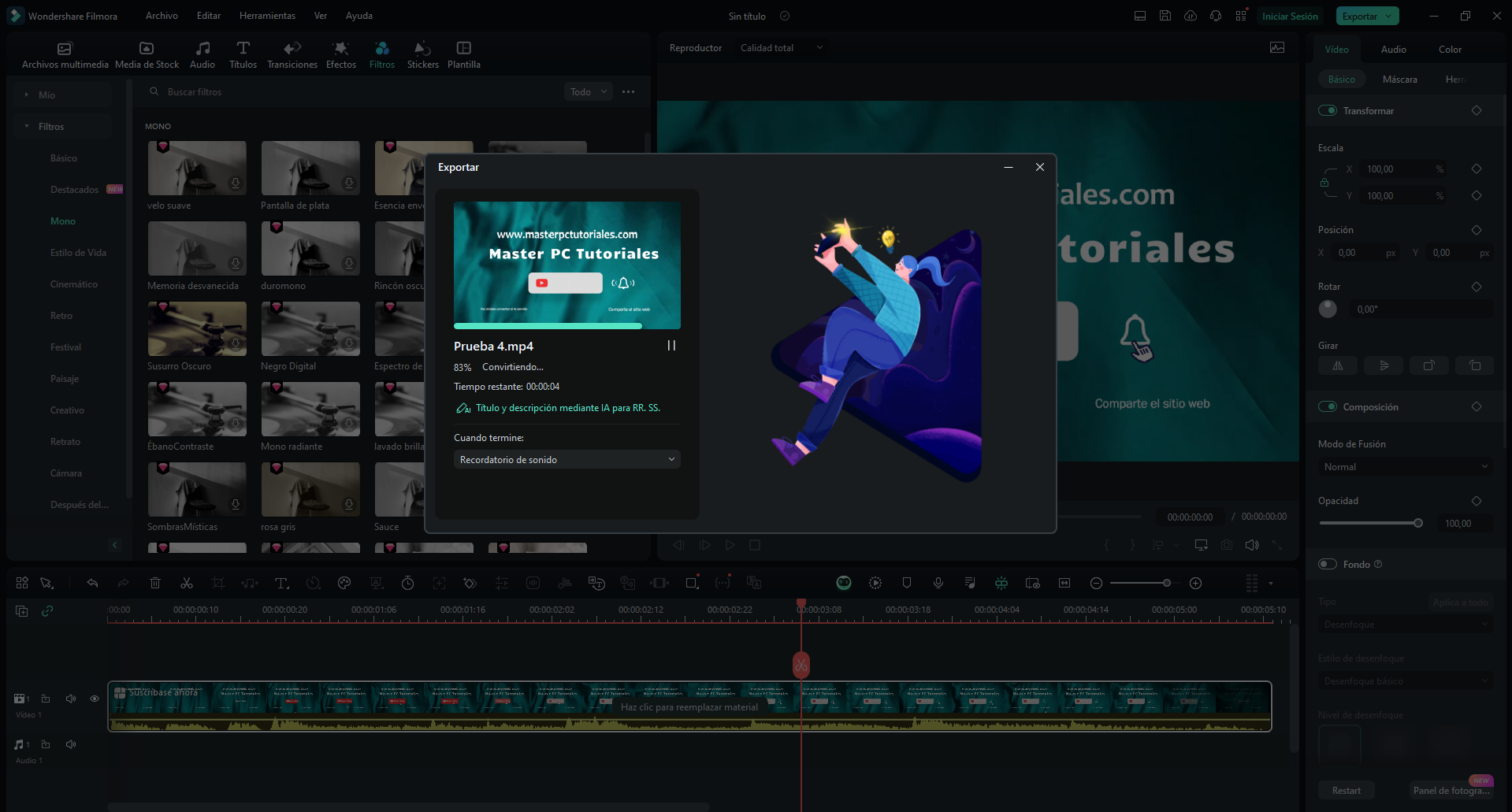Click the preview image icon beside Calidad total
This screenshot has height=812, width=1512.
pos(1277,48)
